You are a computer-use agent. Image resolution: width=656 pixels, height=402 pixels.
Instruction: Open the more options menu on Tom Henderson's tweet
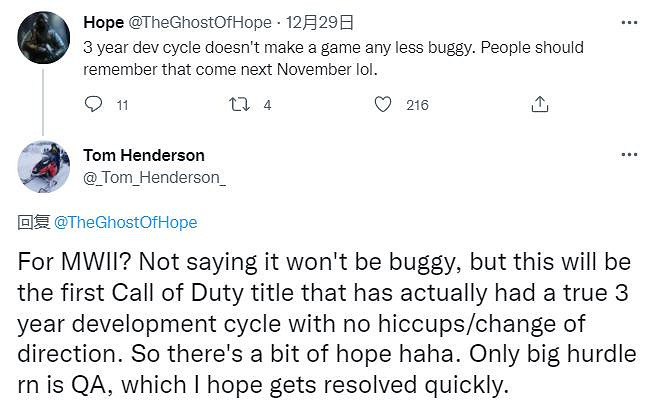pyautogui.click(x=628, y=155)
